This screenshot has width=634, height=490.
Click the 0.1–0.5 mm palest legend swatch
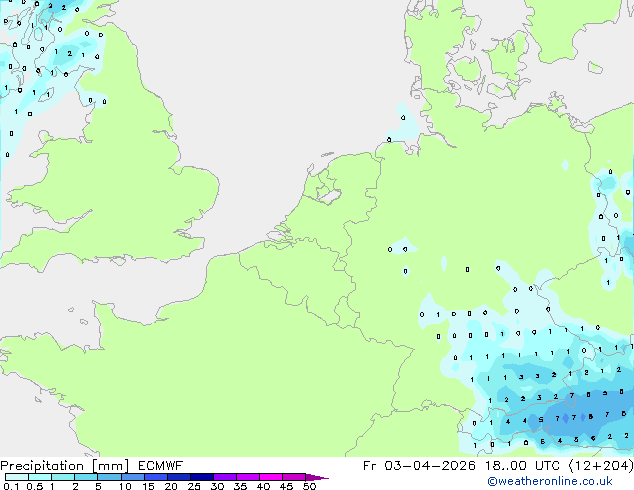(x=17, y=477)
